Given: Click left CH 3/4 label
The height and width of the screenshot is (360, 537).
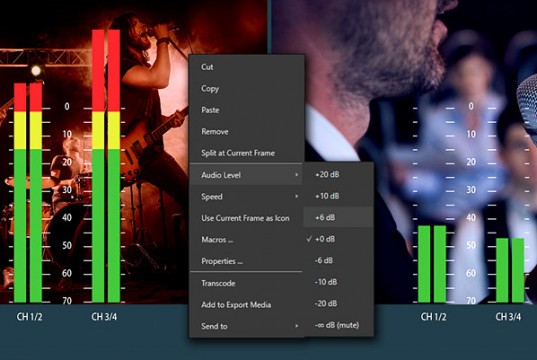Looking at the screenshot, I should 104,317.
